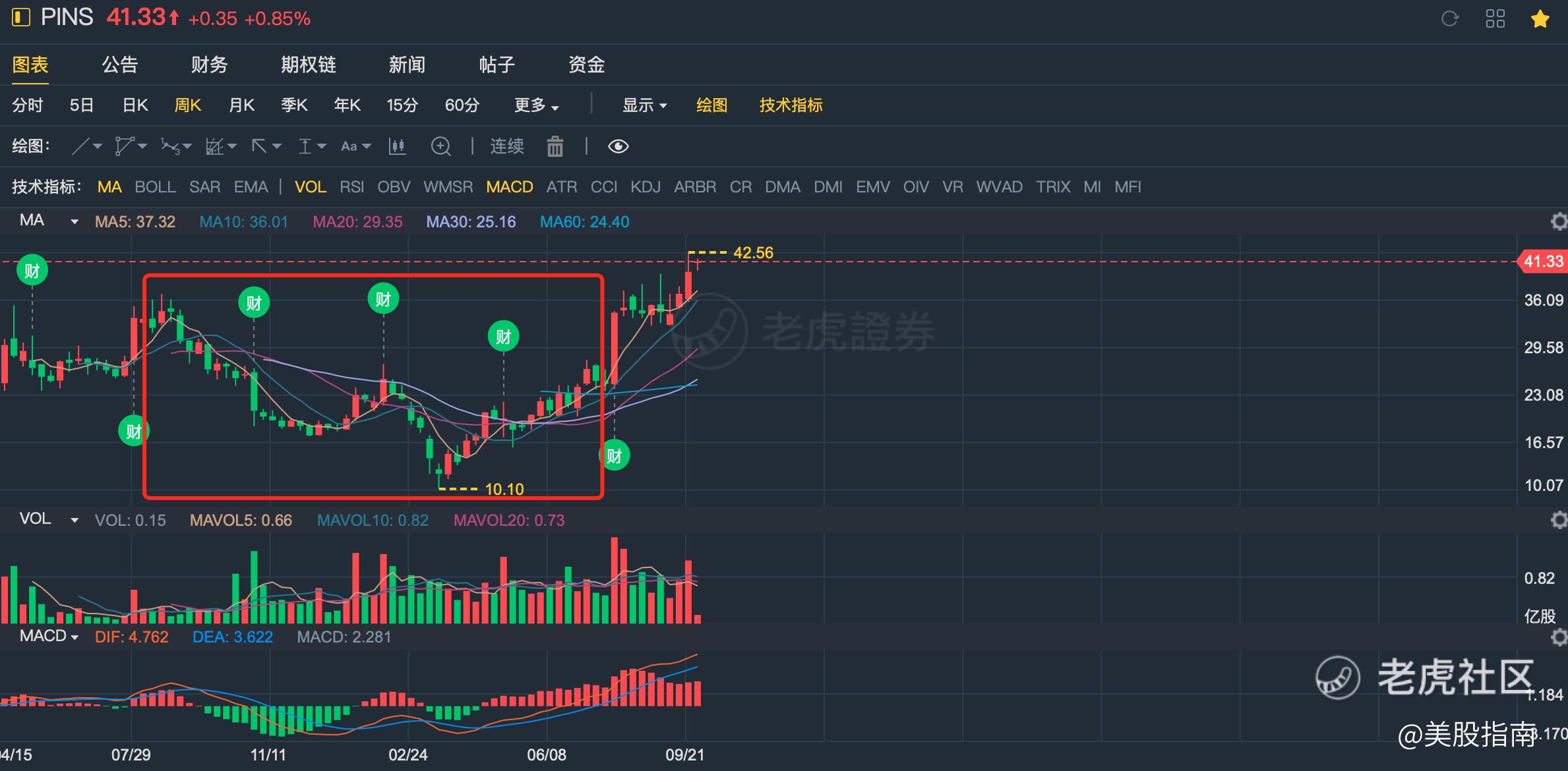
Task: Expand the MACD indicator dropdown
Action: (x=75, y=637)
